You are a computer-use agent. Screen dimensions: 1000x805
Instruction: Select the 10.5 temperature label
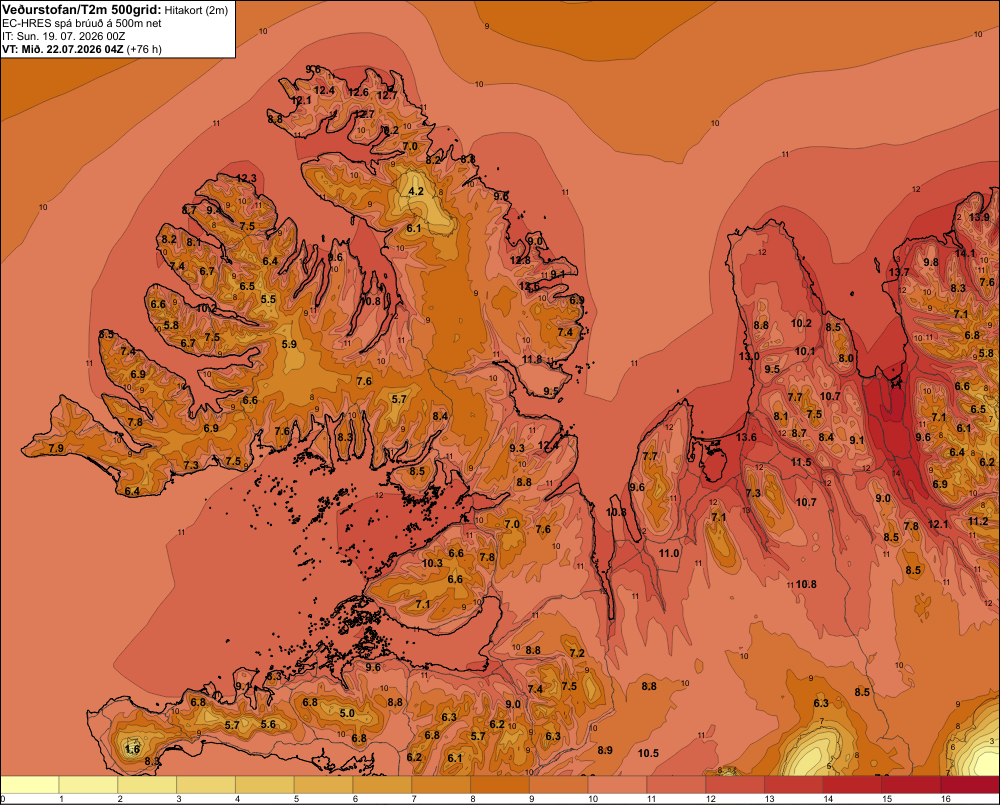[x=648, y=753]
